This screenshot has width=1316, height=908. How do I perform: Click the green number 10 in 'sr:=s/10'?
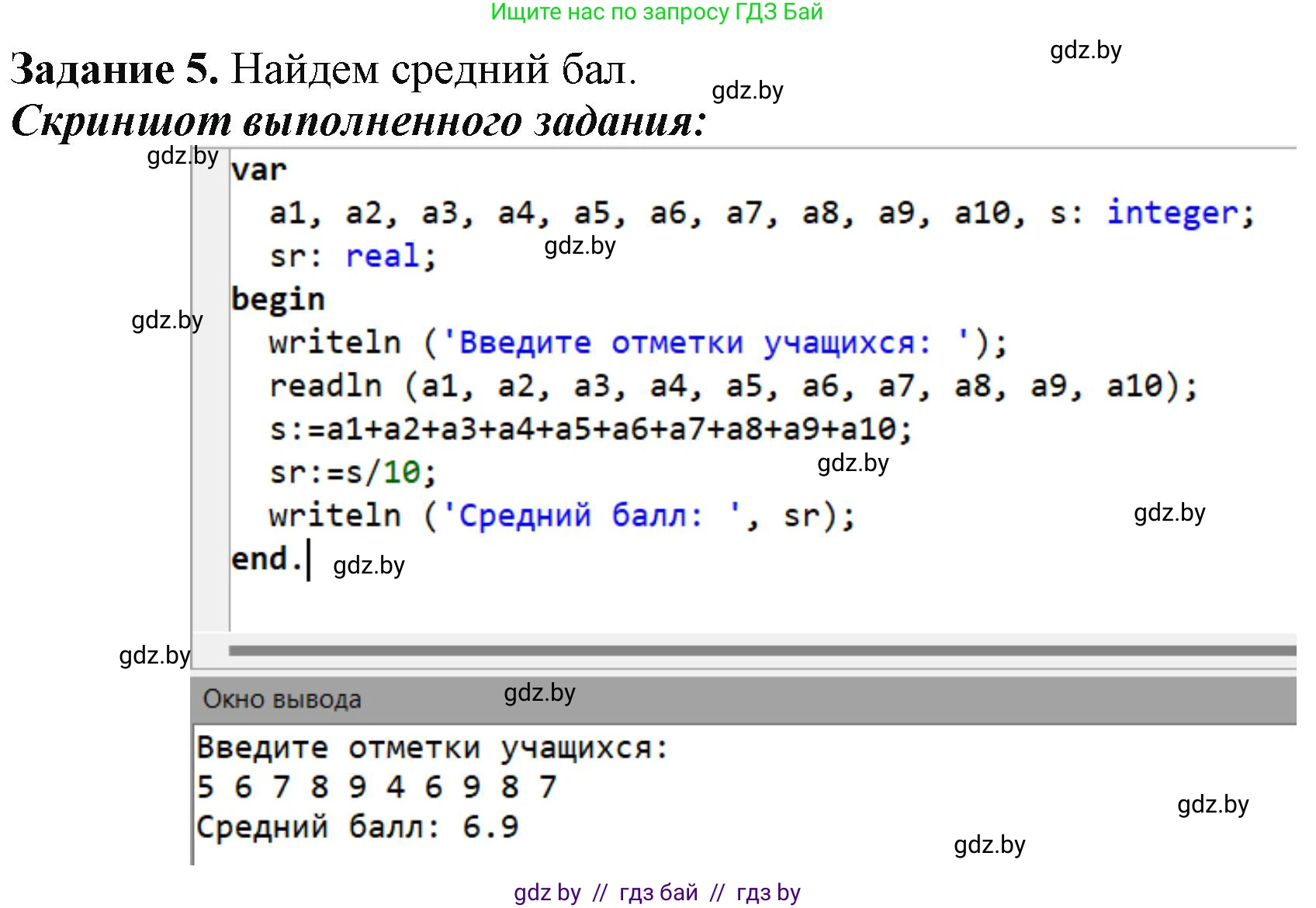coord(402,473)
